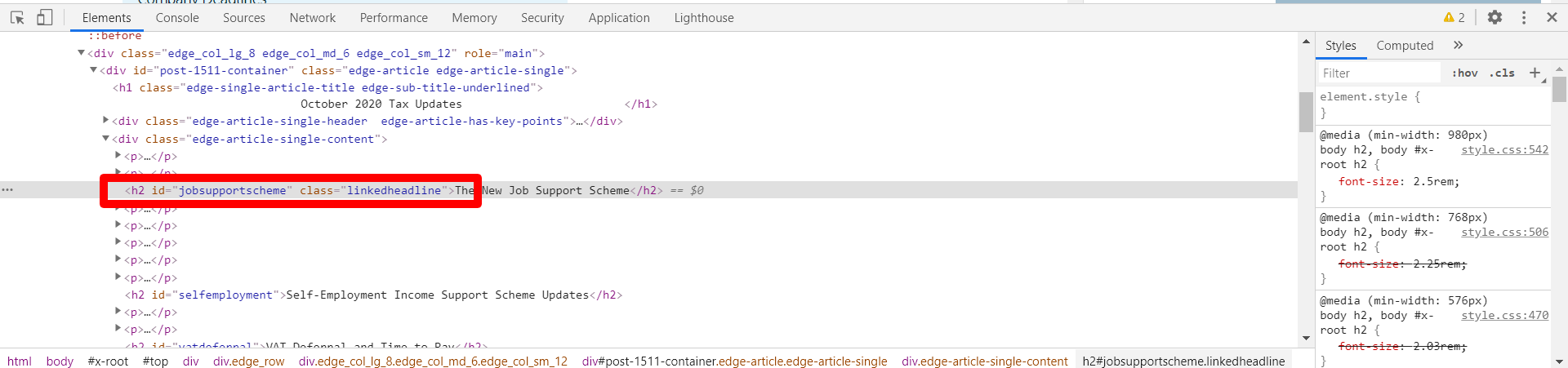This screenshot has width=1568, height=368.
Task: Open style.css:506 source link
Action: click(1504, 232)
